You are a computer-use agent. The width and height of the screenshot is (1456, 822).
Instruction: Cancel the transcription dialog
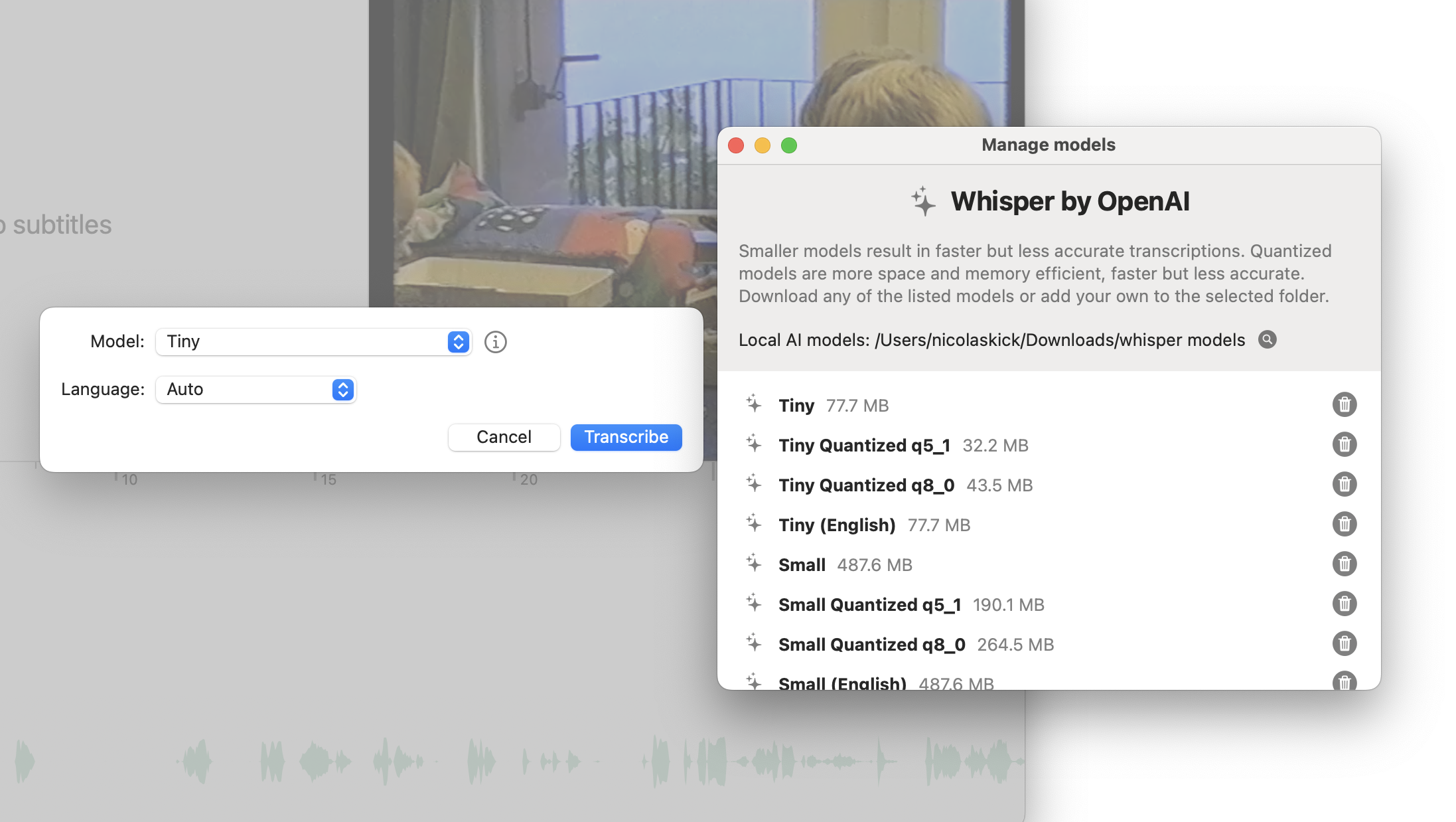(x=504, y=437)
